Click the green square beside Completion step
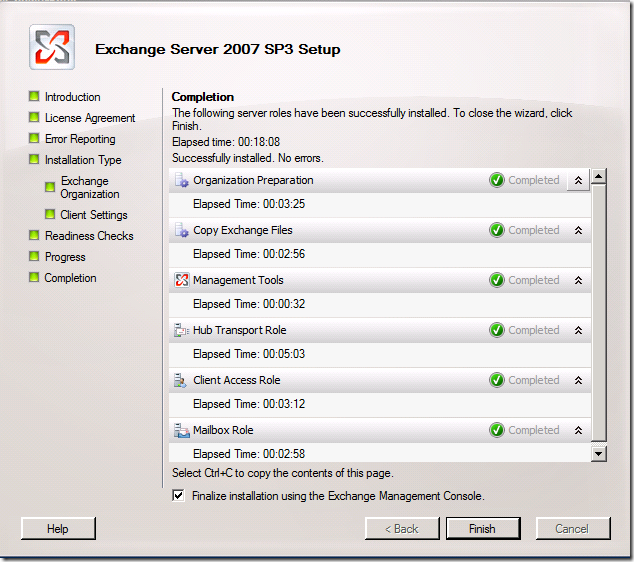The height and width of the screenshot is (562, 634). (34, 277)
